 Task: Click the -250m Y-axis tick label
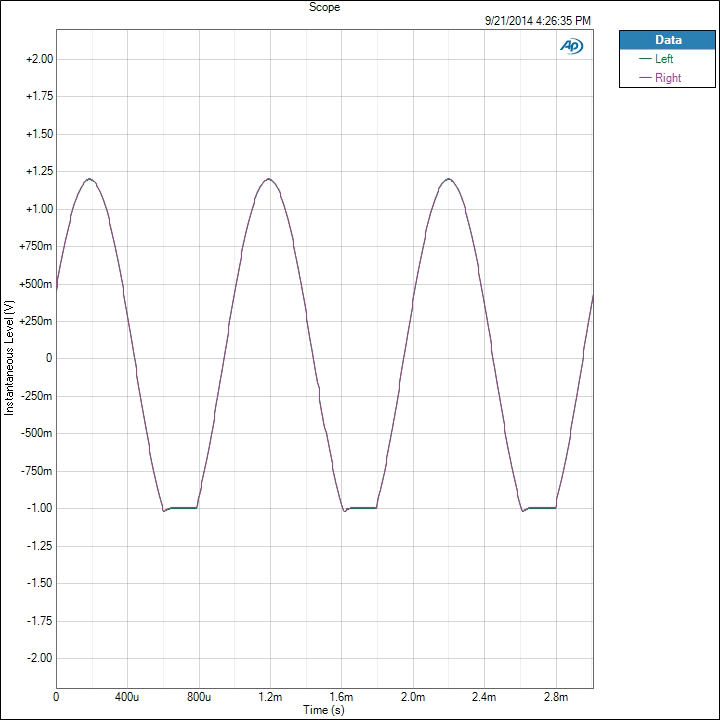pos(37,396)
